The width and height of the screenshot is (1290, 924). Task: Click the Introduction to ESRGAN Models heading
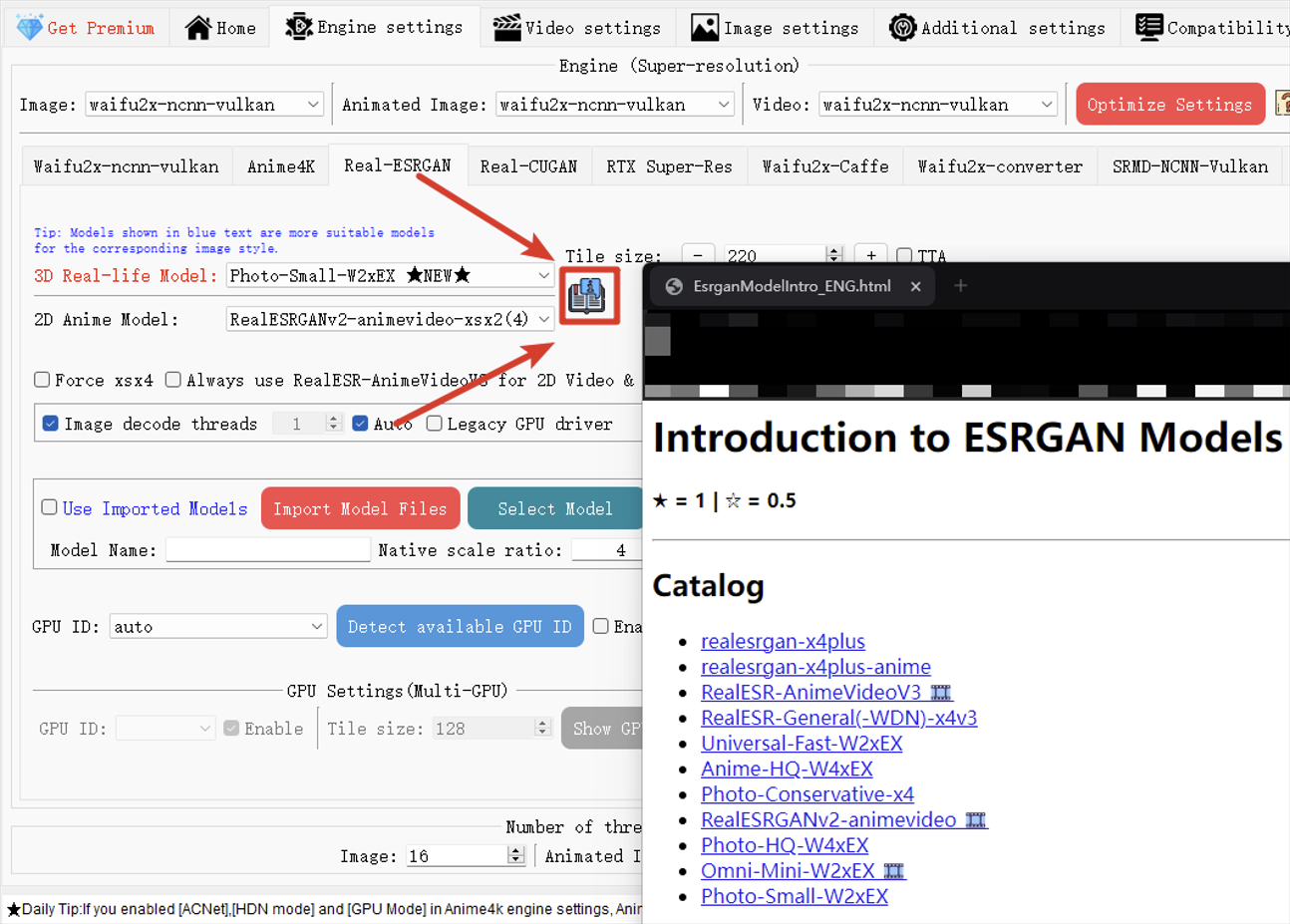pyautogui.click(x=968, y=438)
